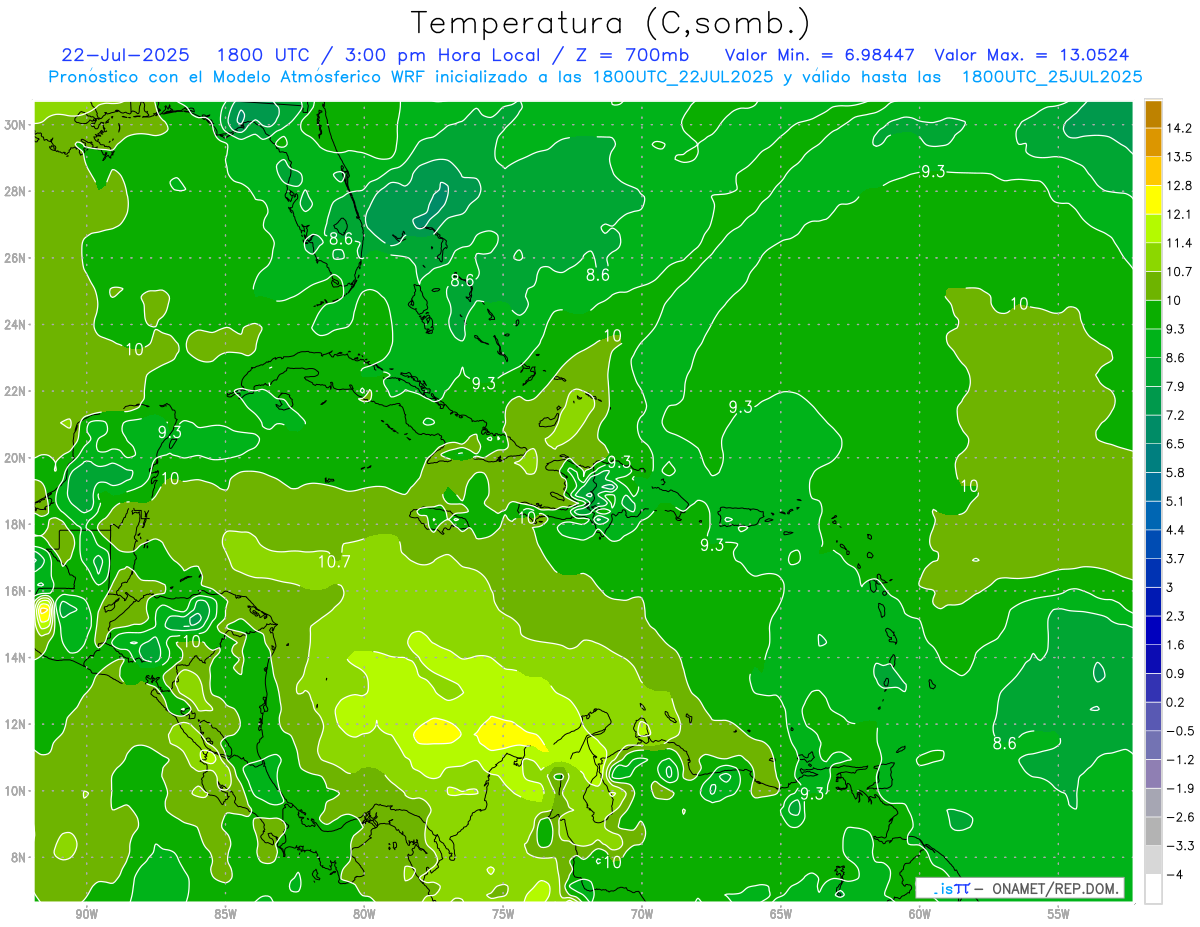This screenshot has width=1200, height=927.
Task: Click the 30N latitude axis label
Action: (16, 124)
